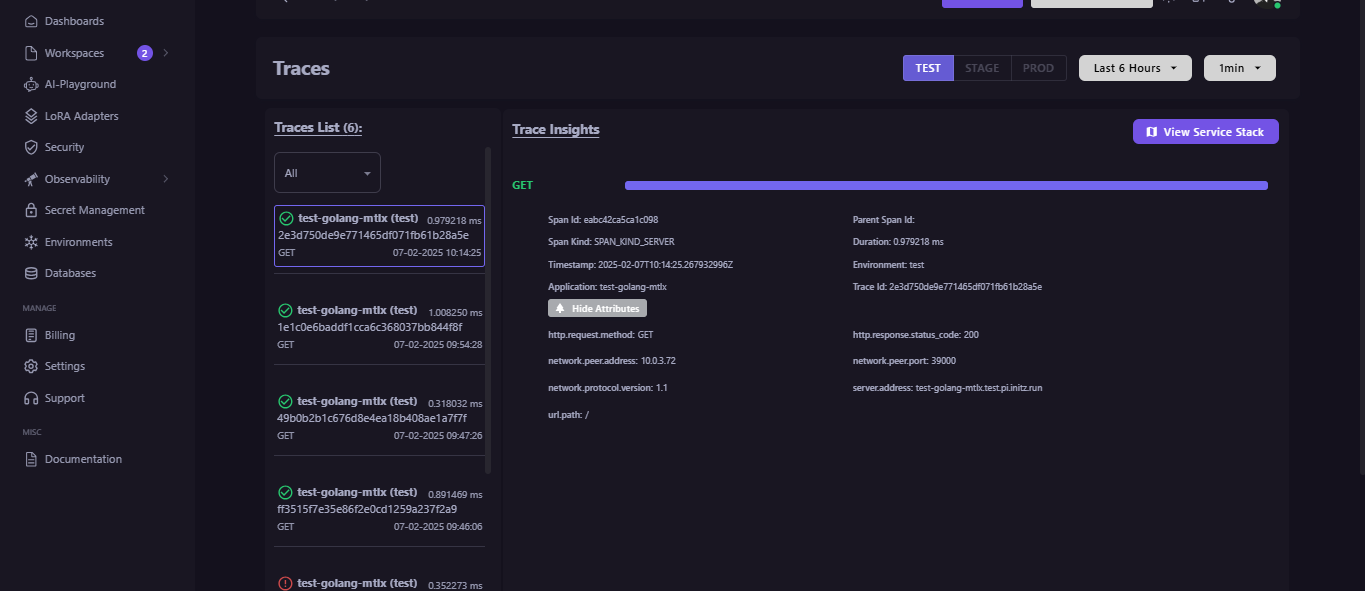Open the 1min interval dropdown
The width and height of the screenshot is (1365, 591).
coord(1240,68)
